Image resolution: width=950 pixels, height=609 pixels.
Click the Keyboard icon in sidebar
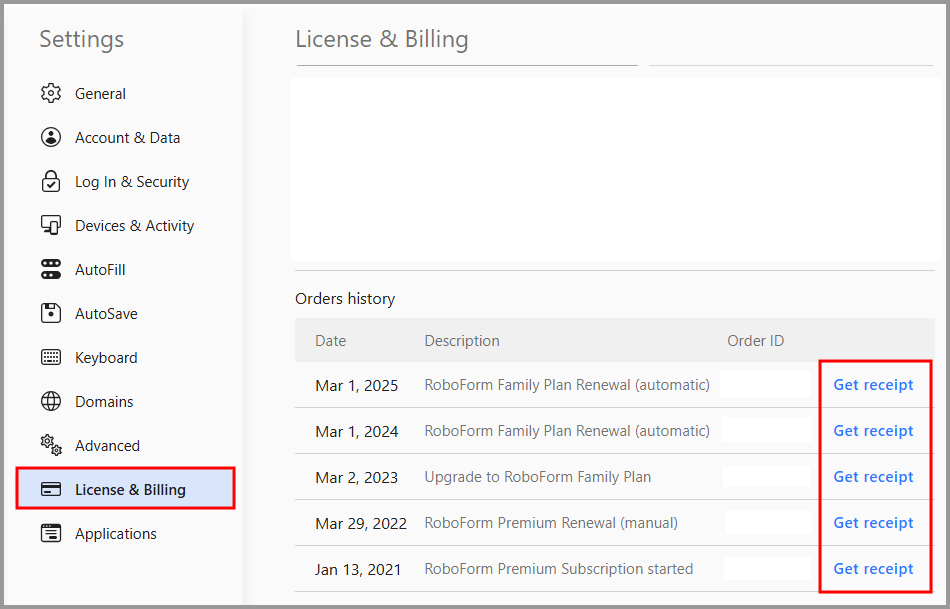tap(51, 358)
